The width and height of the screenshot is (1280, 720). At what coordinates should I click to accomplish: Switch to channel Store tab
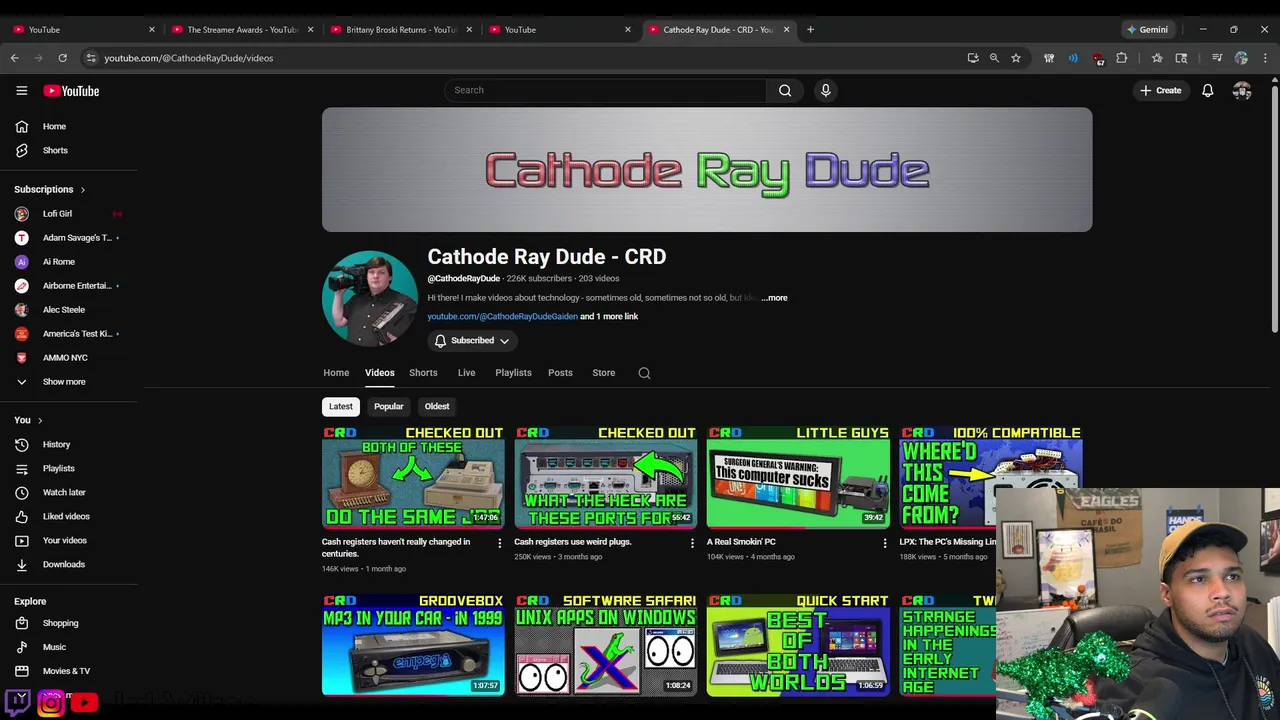(604, 373)
